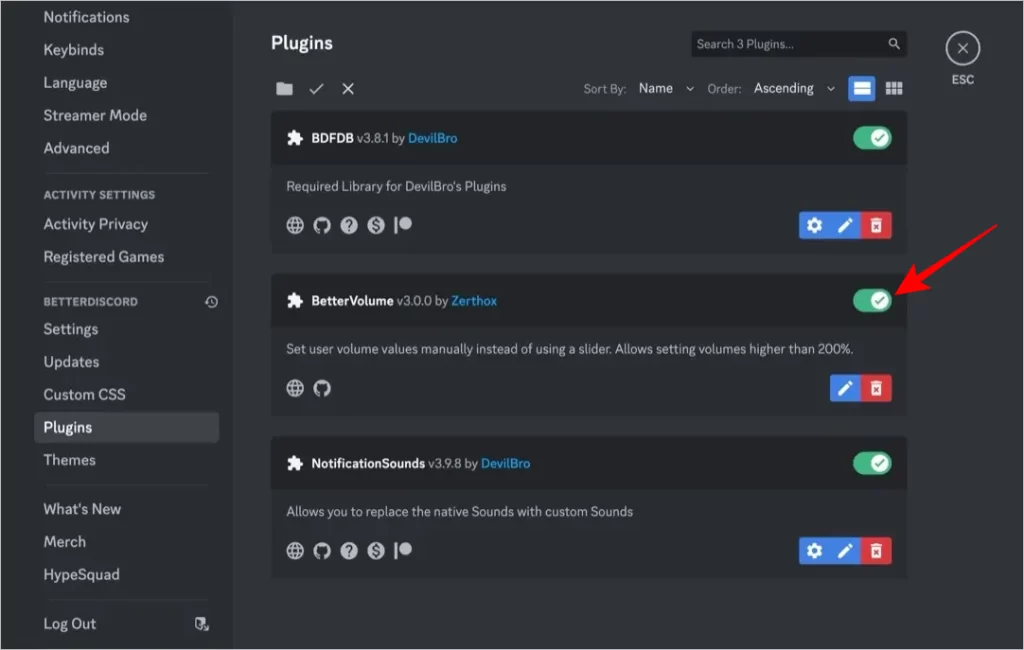The image size is (1024, 650).
Task: Delete NotificationSounds plugin with trash icon
Action: click(876, 551)
